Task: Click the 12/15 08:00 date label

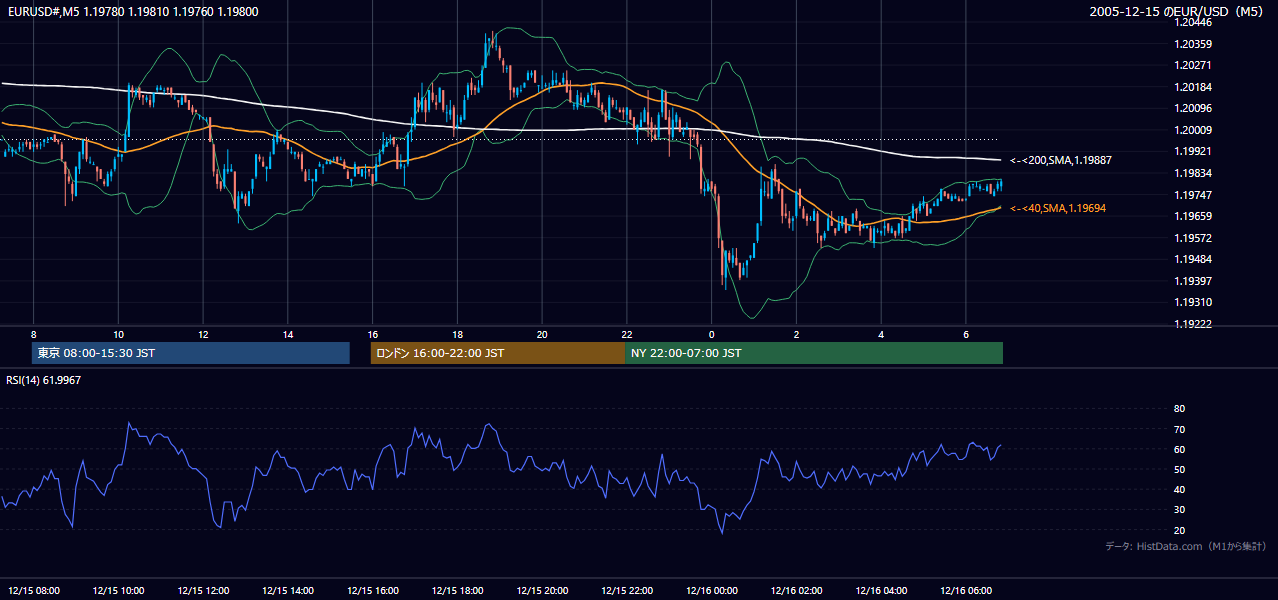Action: coord(34,590)
